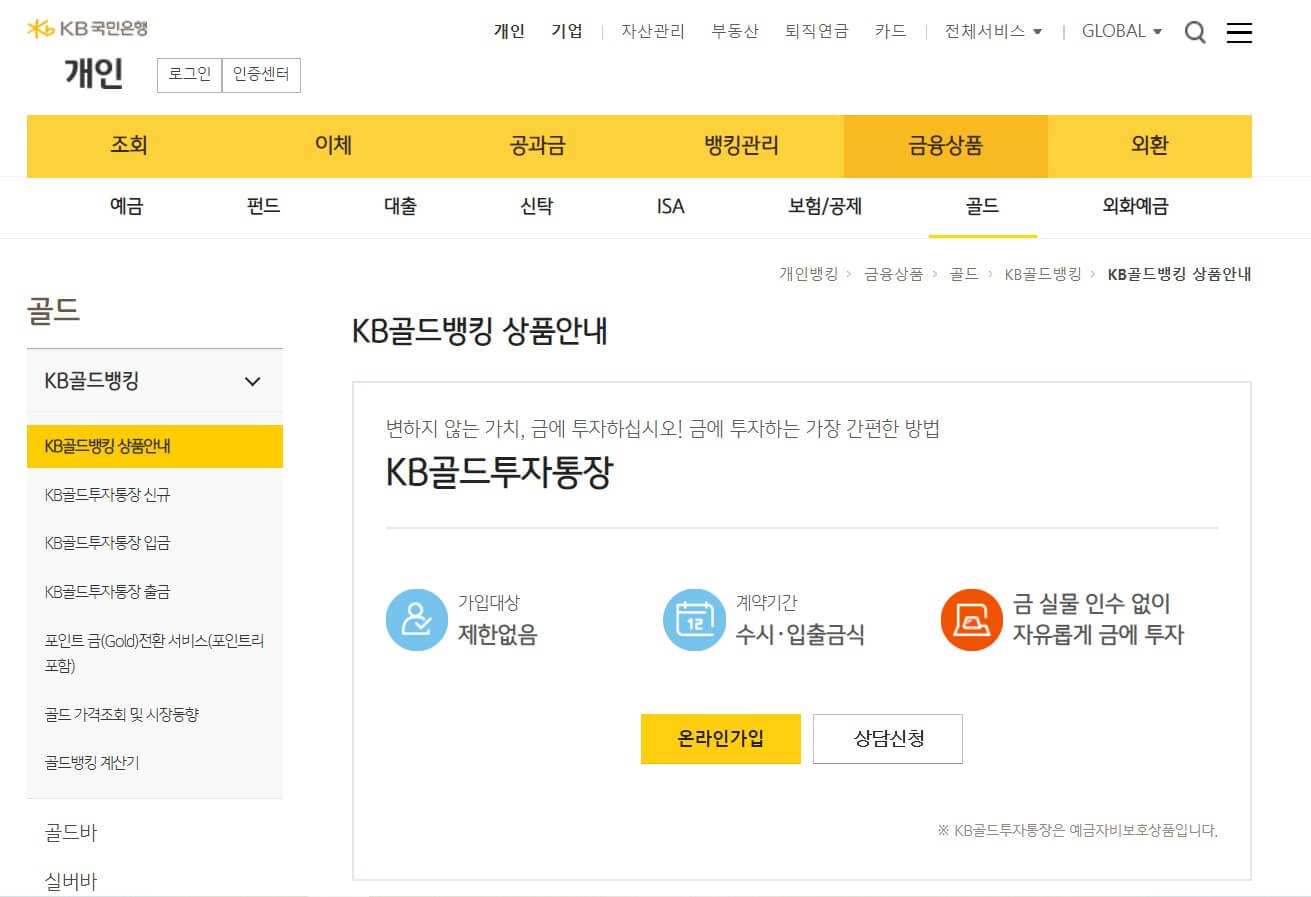Select 개인 in the top navigation

click(509, 31)
